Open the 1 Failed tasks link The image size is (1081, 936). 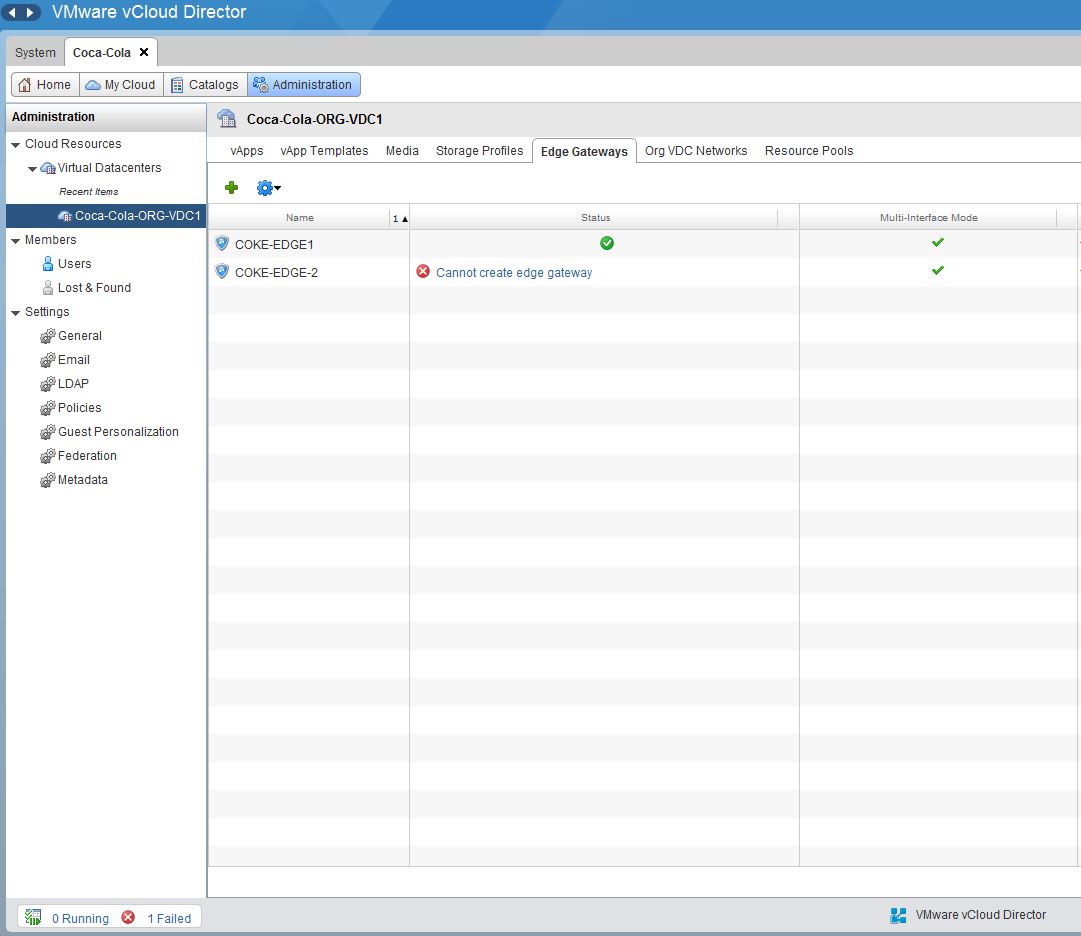pos(169,918)
